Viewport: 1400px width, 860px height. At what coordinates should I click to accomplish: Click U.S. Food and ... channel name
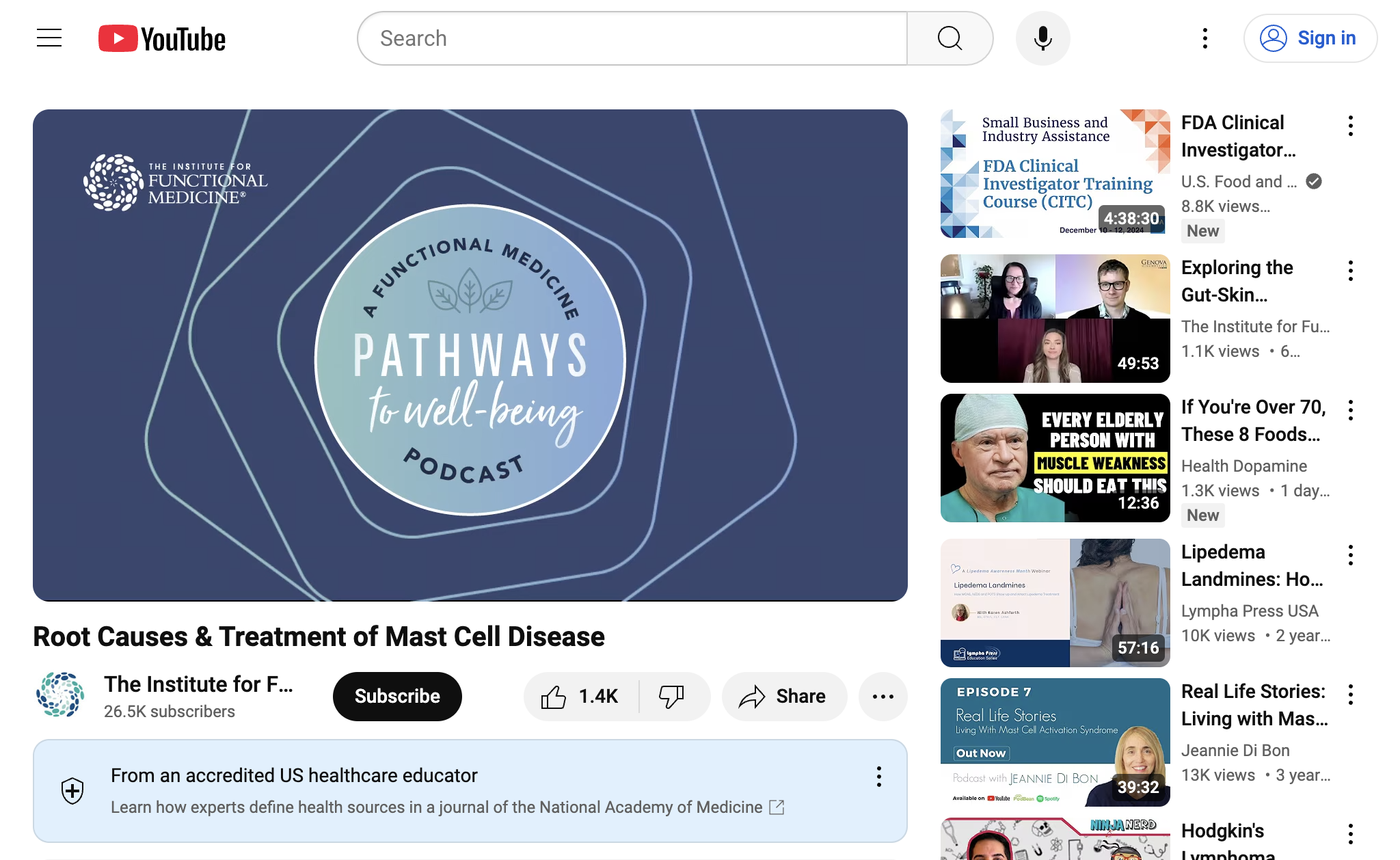1239,181
